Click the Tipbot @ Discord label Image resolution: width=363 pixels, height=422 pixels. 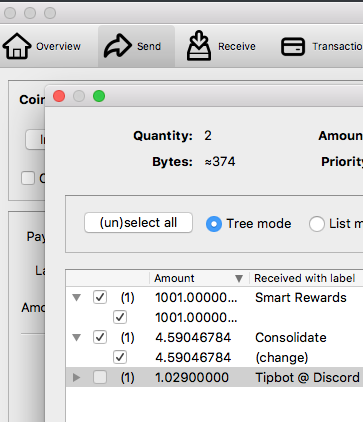(307, 378)
